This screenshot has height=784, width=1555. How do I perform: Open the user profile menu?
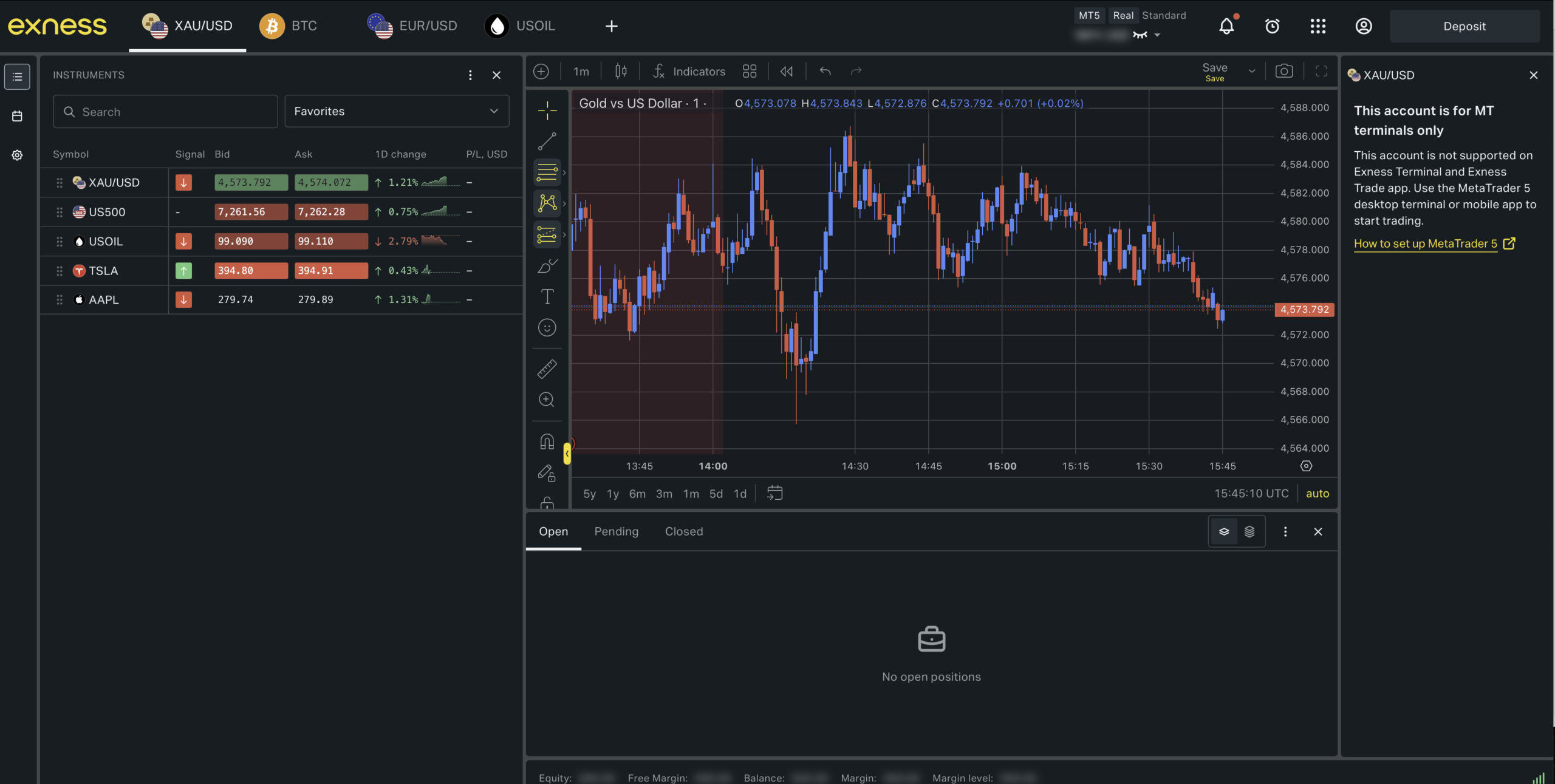[x=1364, y=26]
